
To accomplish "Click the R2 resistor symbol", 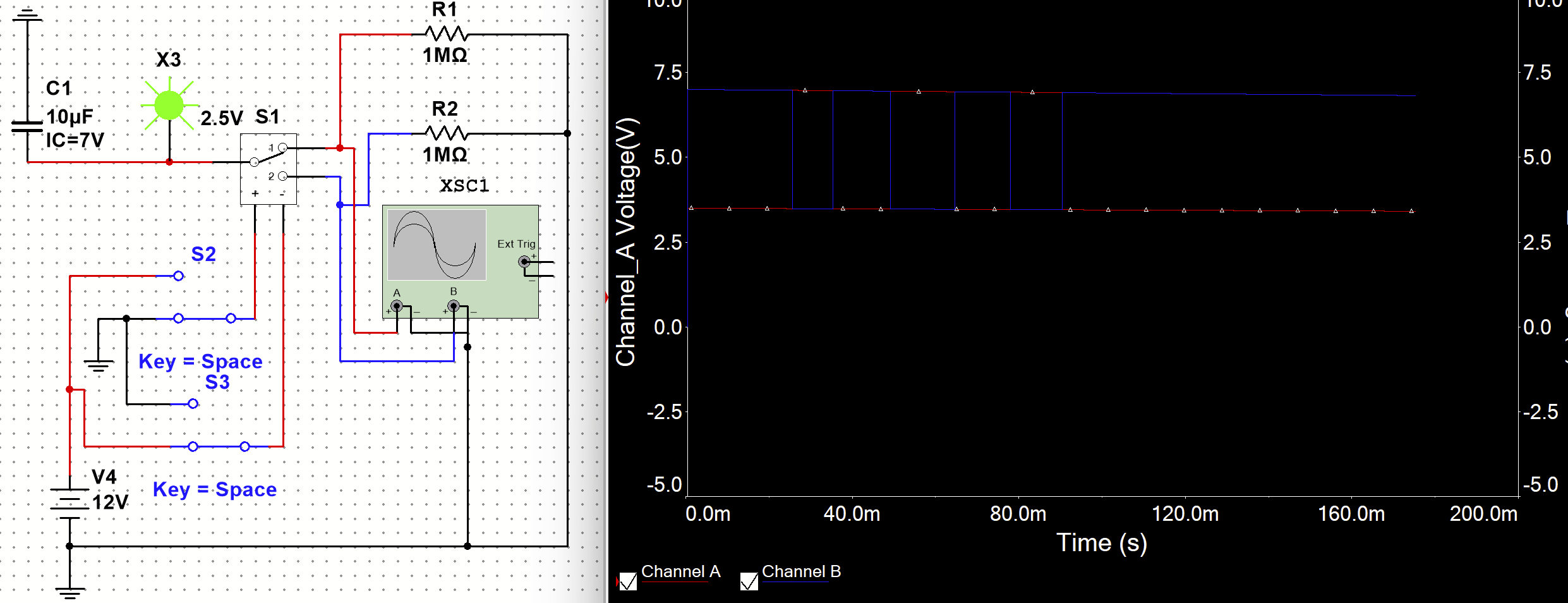I will [x=447, y=133].
